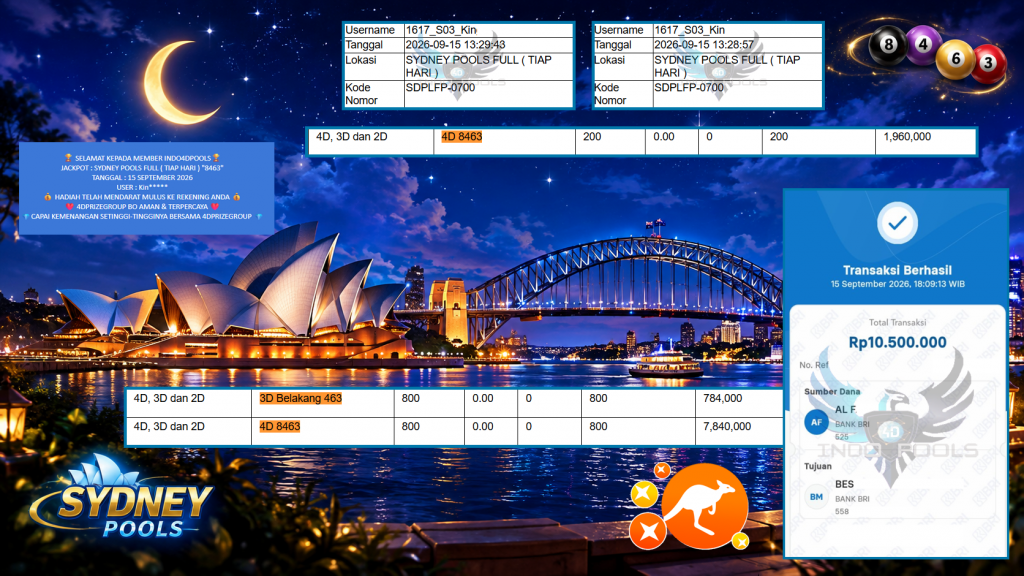Click the Rp10.500.000 total amount
This screenshot has height=576, width=1024.
pyautogui.click(x=897, y=342)
